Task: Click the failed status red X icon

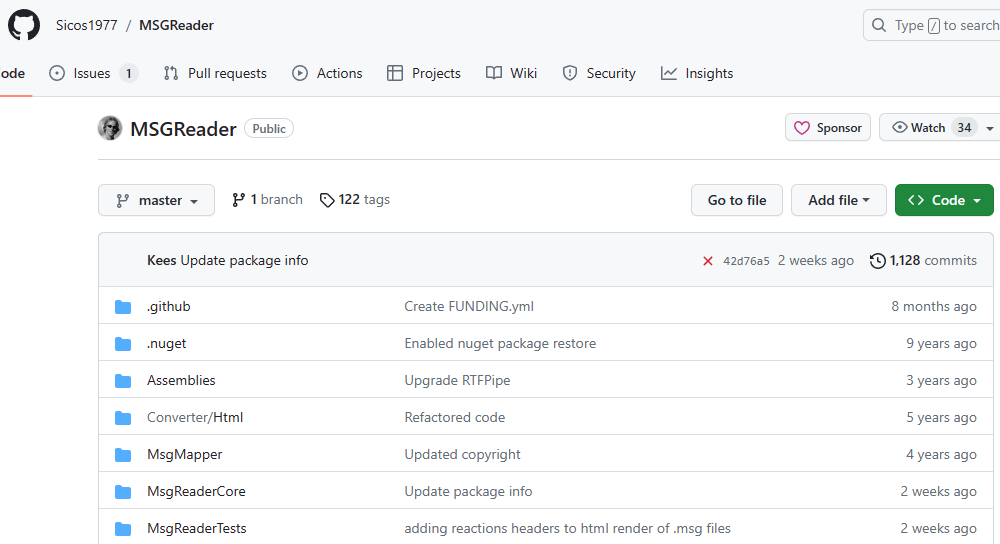Action: tap(707, 261)
